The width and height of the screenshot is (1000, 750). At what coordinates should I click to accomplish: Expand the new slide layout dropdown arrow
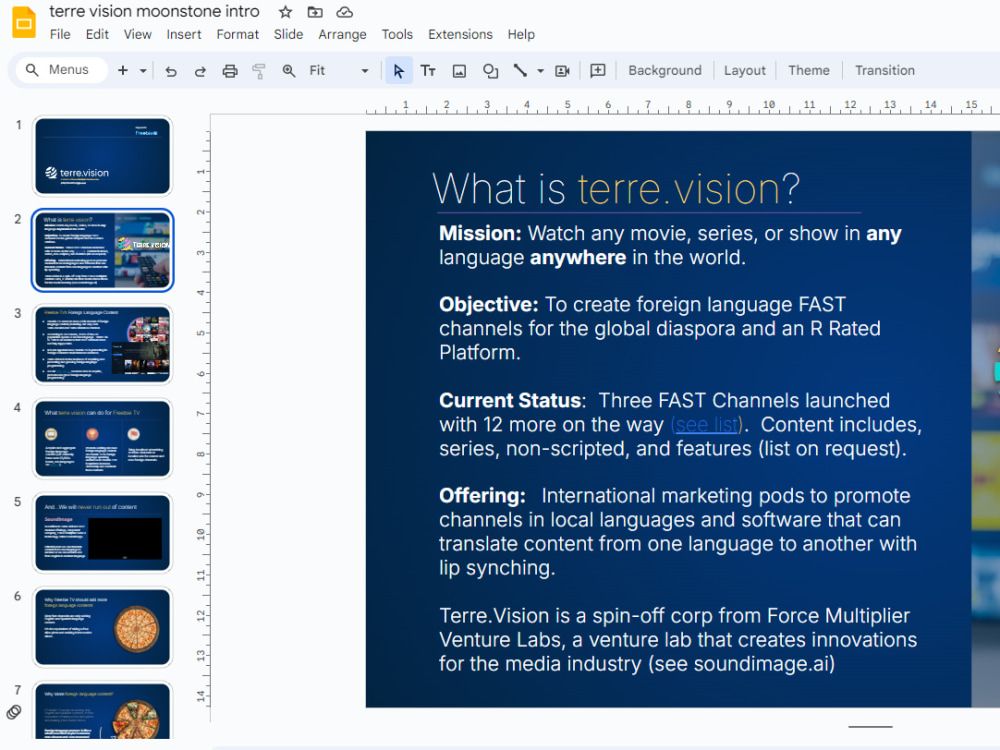coord(143,71)
